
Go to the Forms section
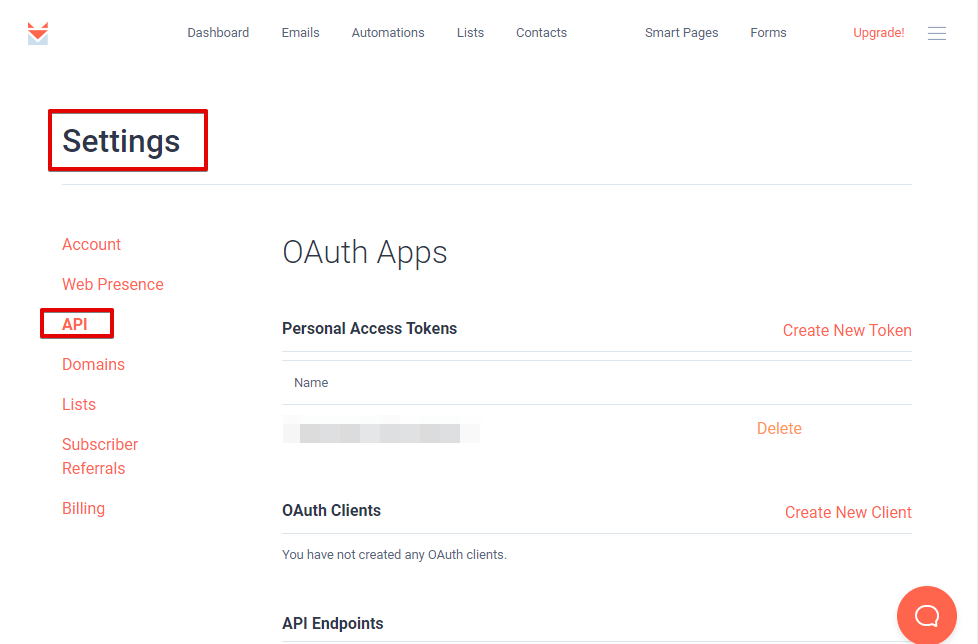tap(768, 32)
